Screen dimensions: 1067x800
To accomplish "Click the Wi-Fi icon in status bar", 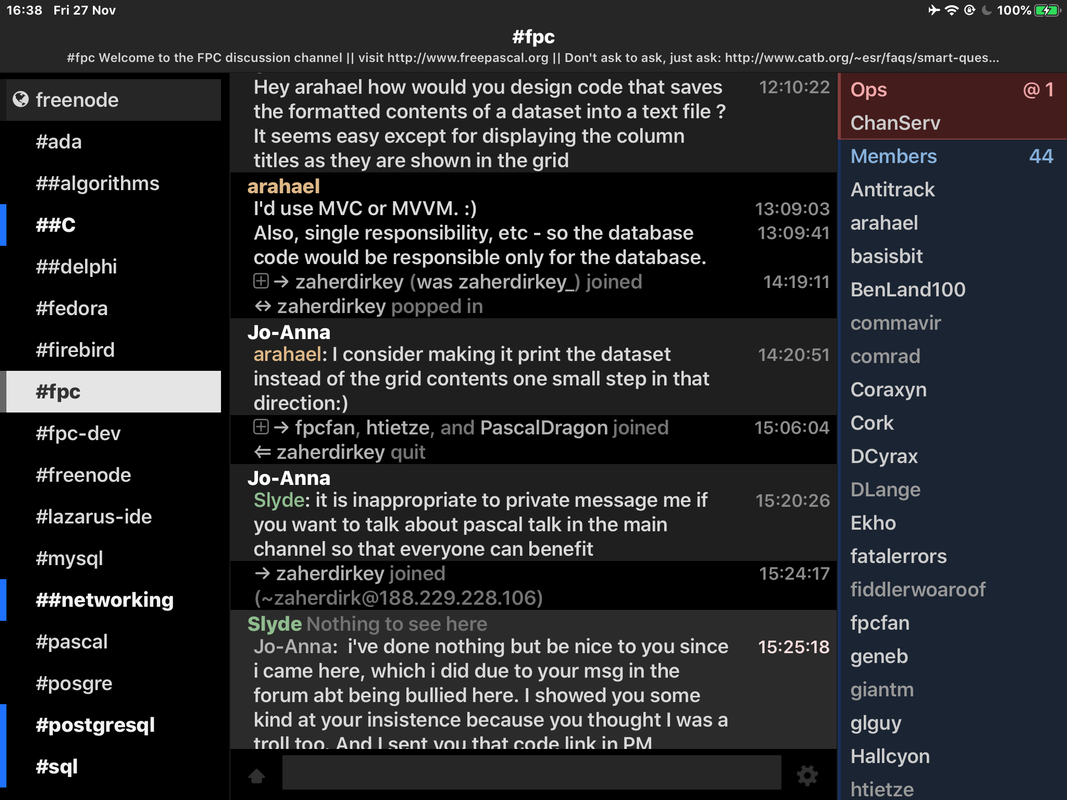I will (x=951, y=10).
